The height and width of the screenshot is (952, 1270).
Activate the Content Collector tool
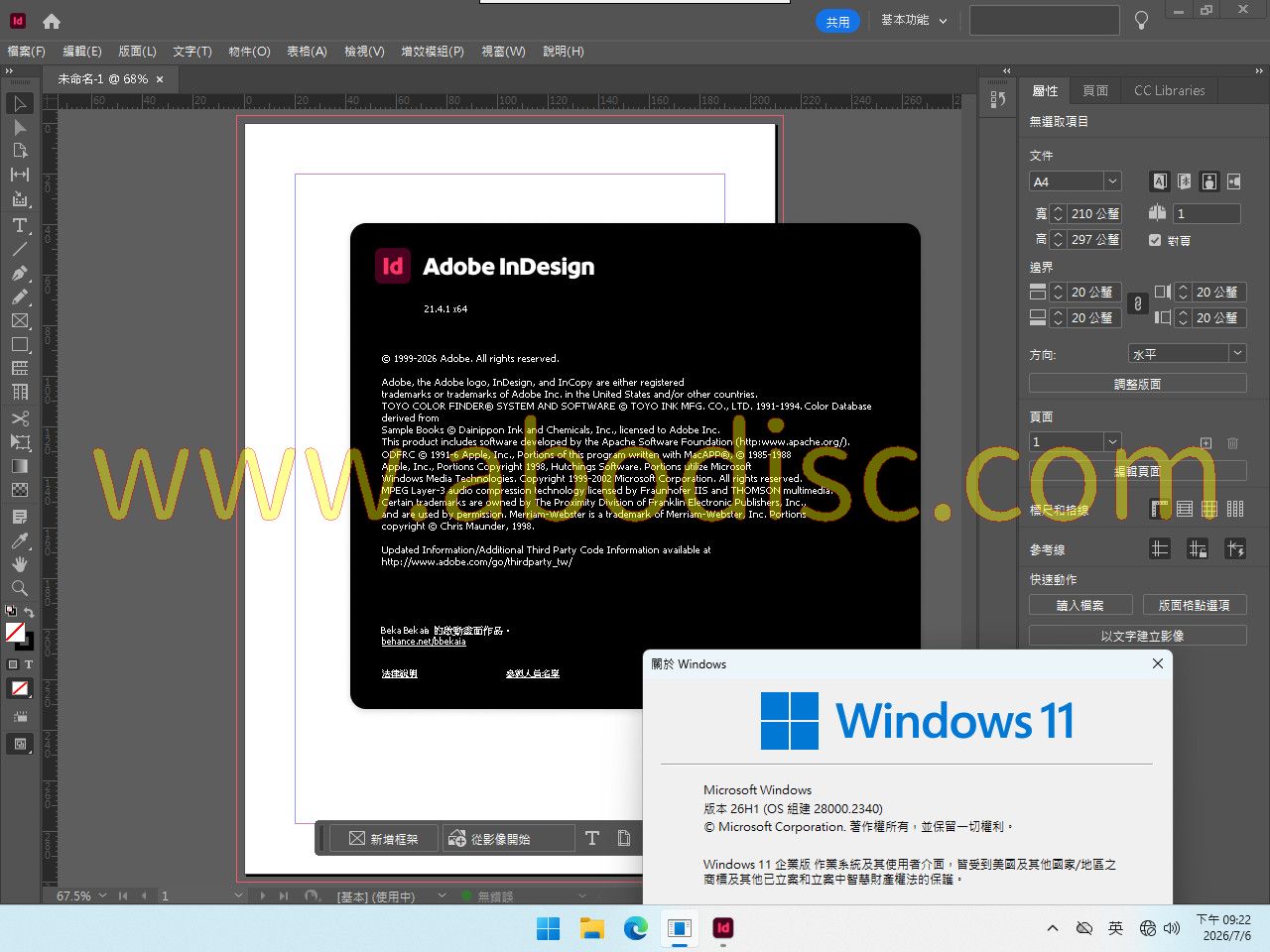pos(20,198)
